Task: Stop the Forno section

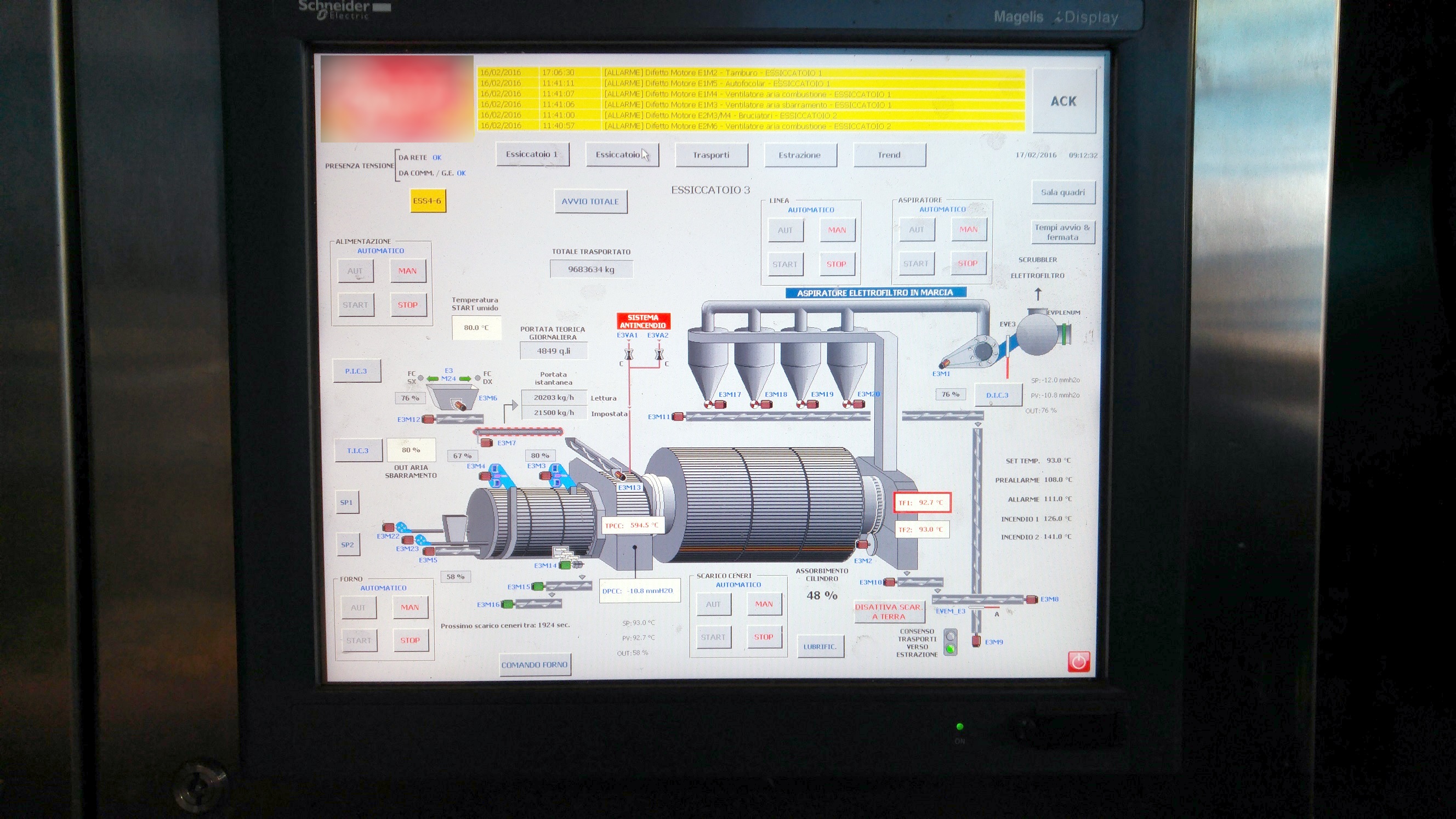Action: [411, 640]
